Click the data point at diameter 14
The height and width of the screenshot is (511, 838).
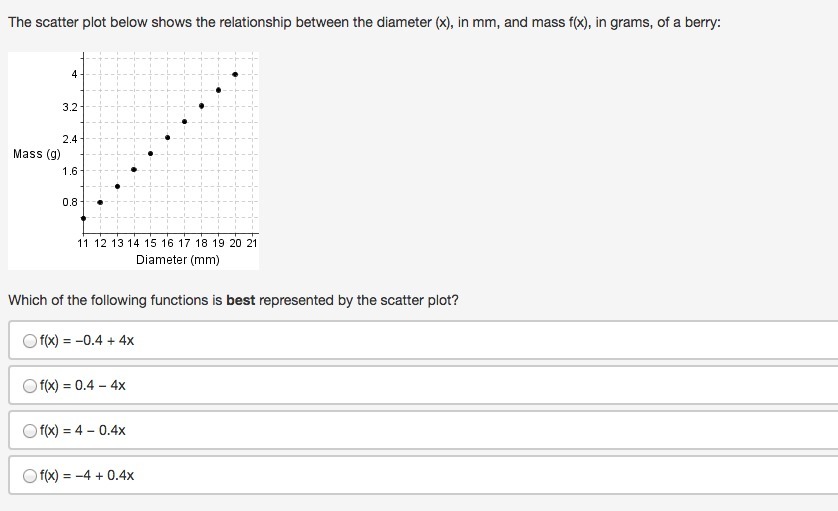(x=134, y=169)
